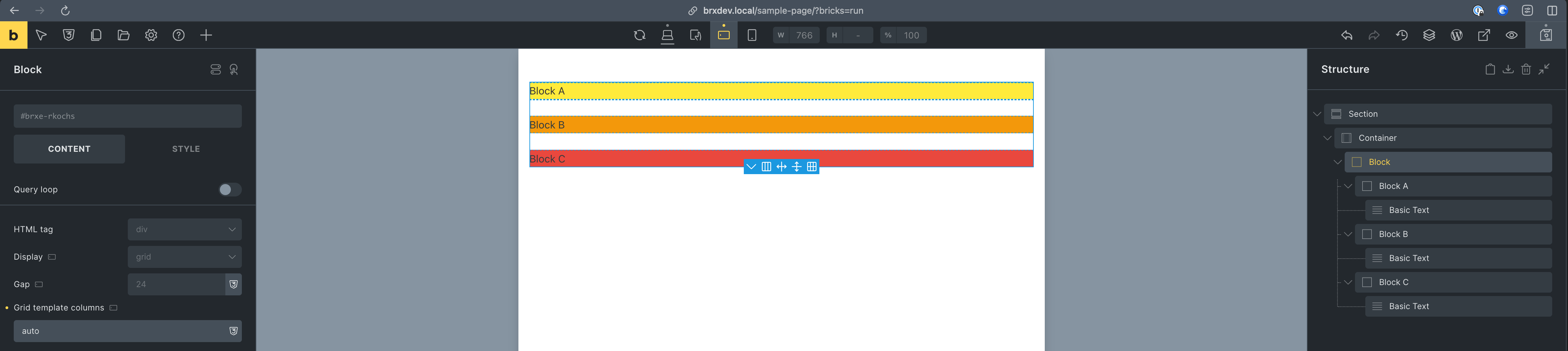
Task: Open revision history clock icon
Action: click(1402, 35)
